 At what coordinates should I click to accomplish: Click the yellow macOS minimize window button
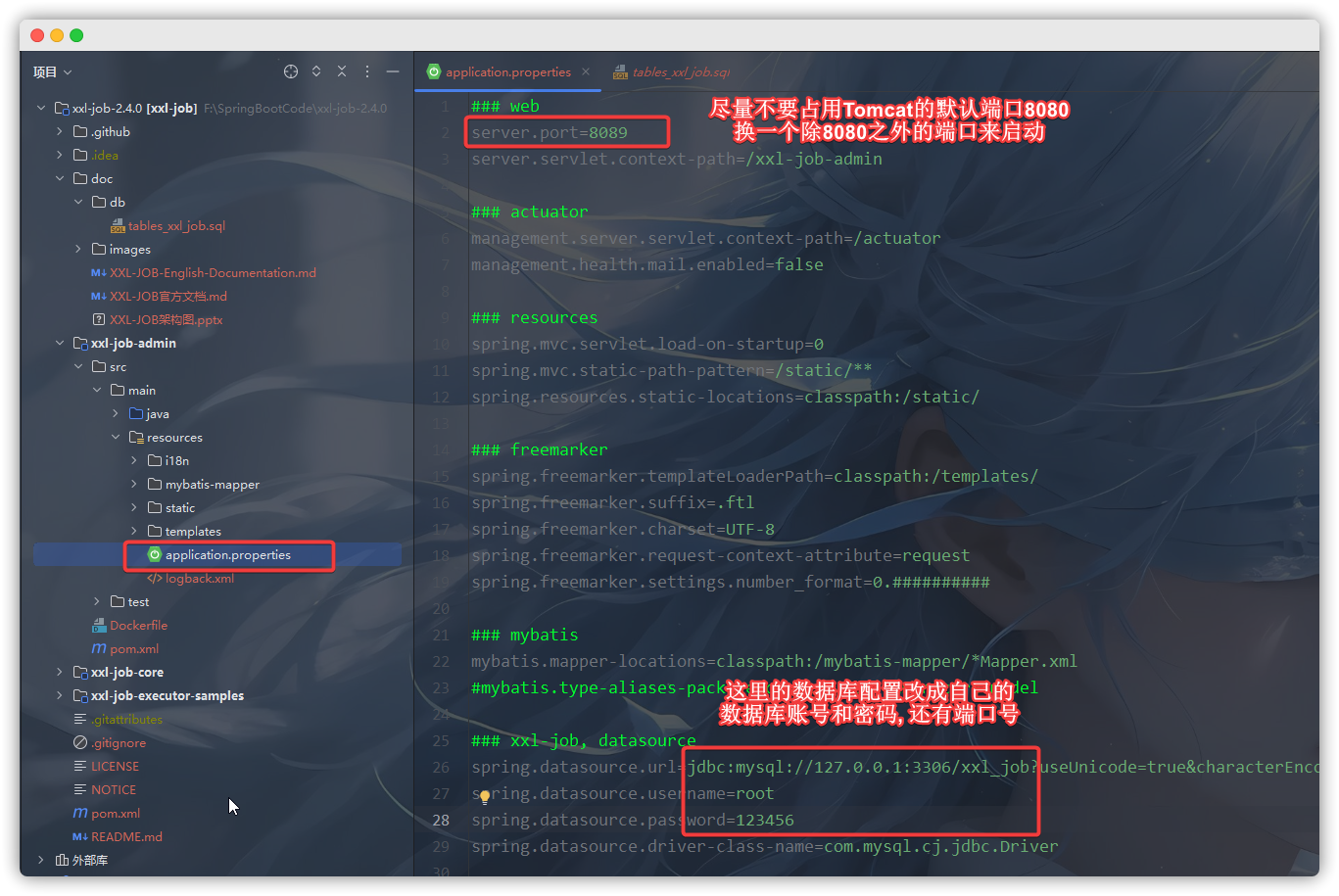[x=57, y=35]
